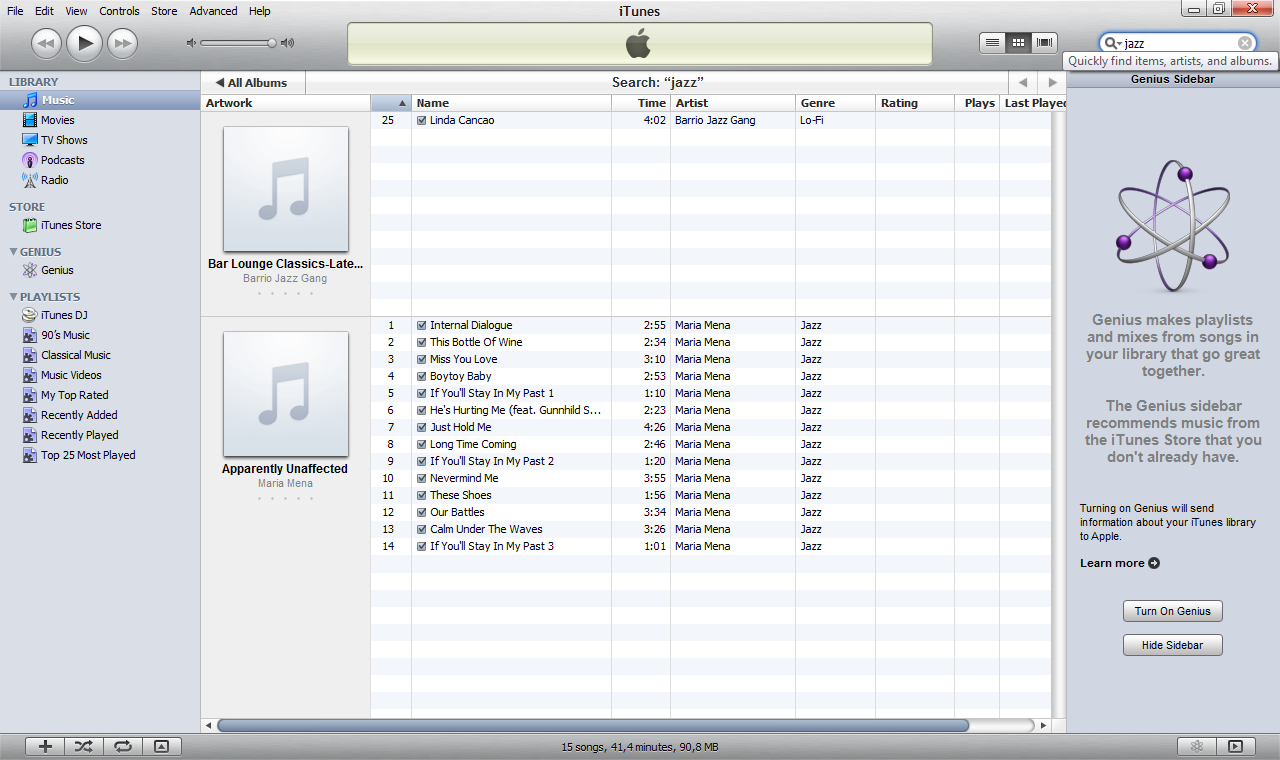Click the browse forward arrow button

1051,83
